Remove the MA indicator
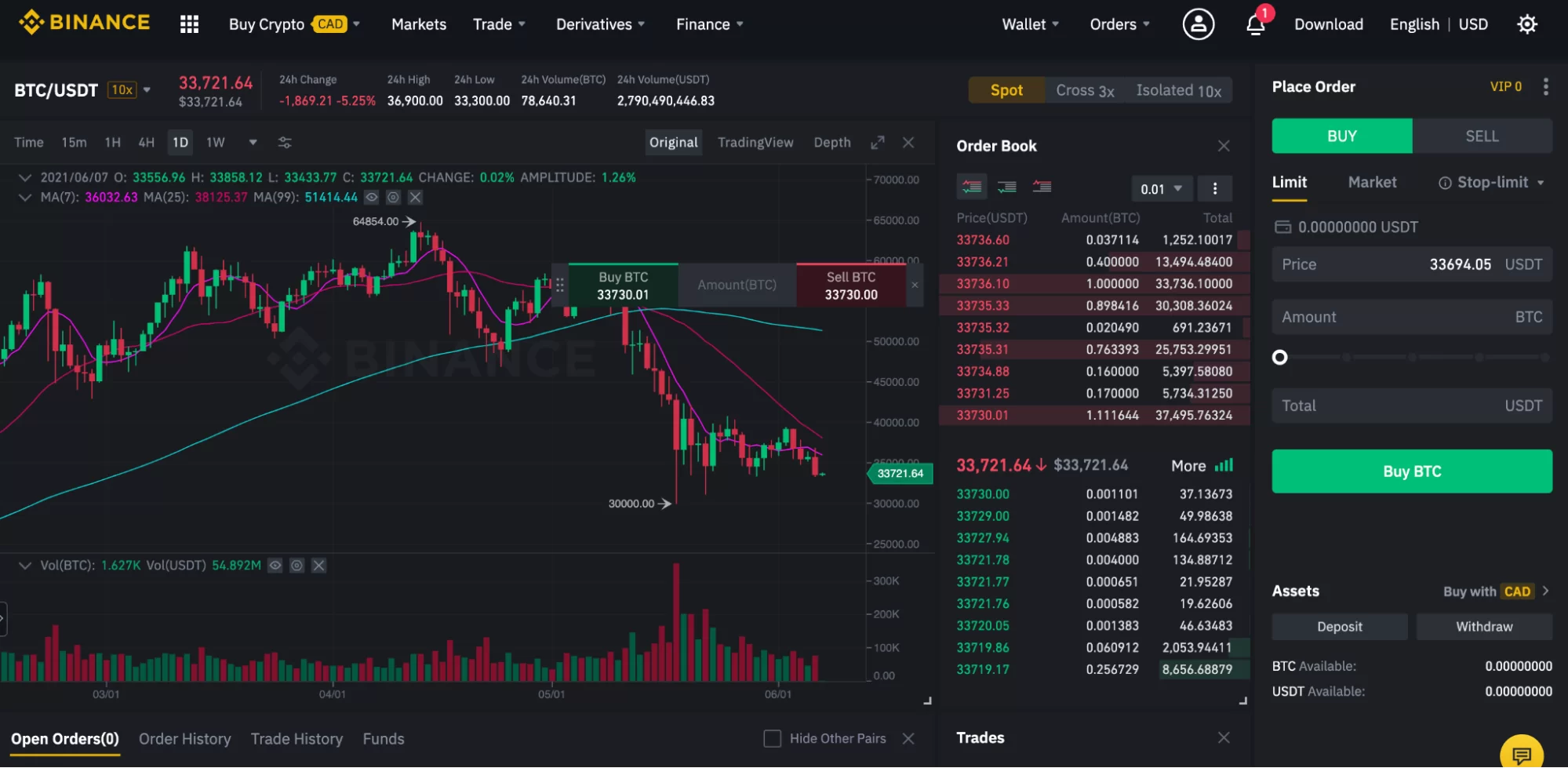This screenshot has width=1568, height=768. click(x=415, y=198)
